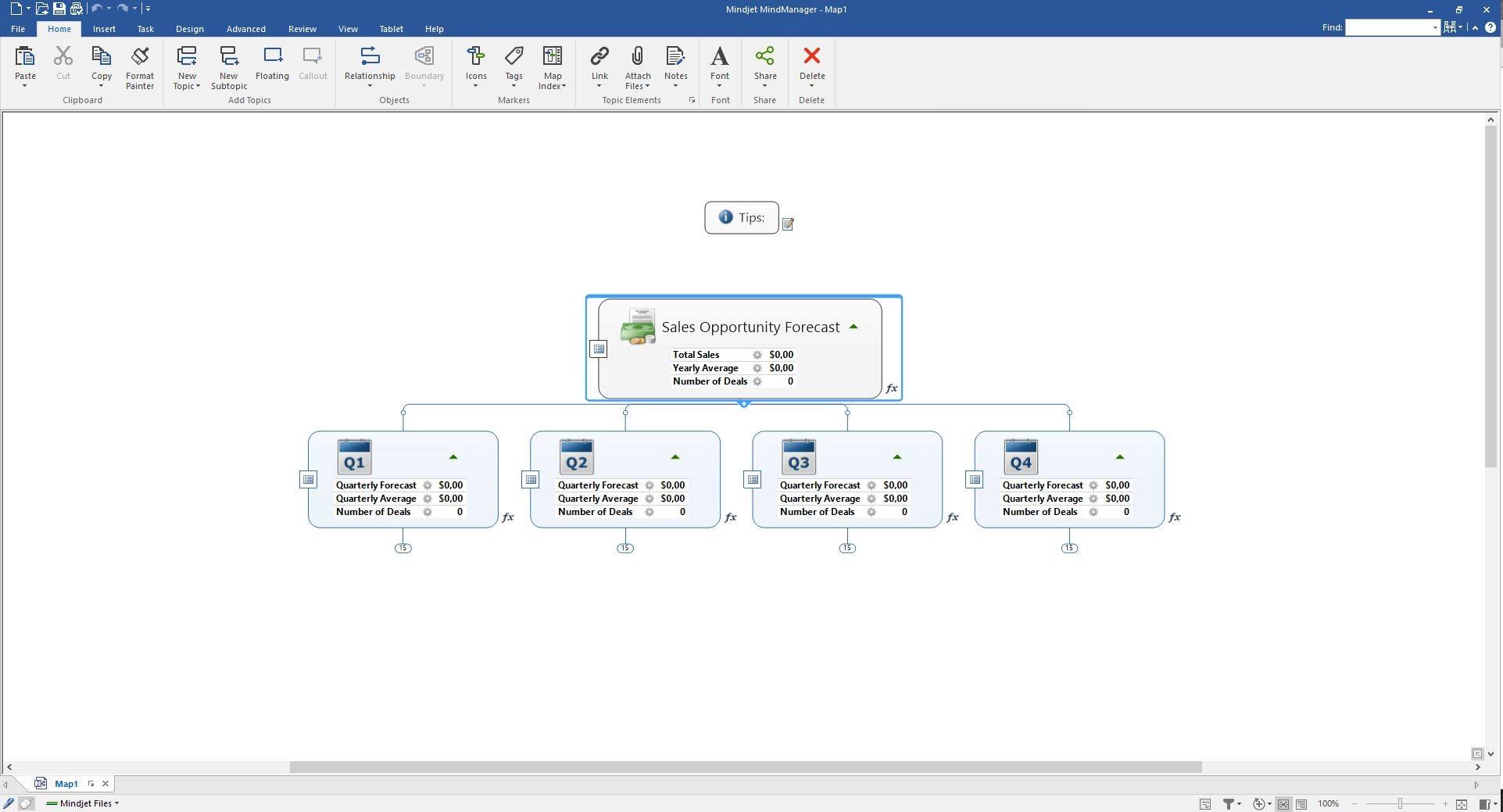Image resolution: width=1503 pixels, height=812 pixels.
Task: Click the Open folder icon in quick access toolbar
Action: (x=42, y=9)
